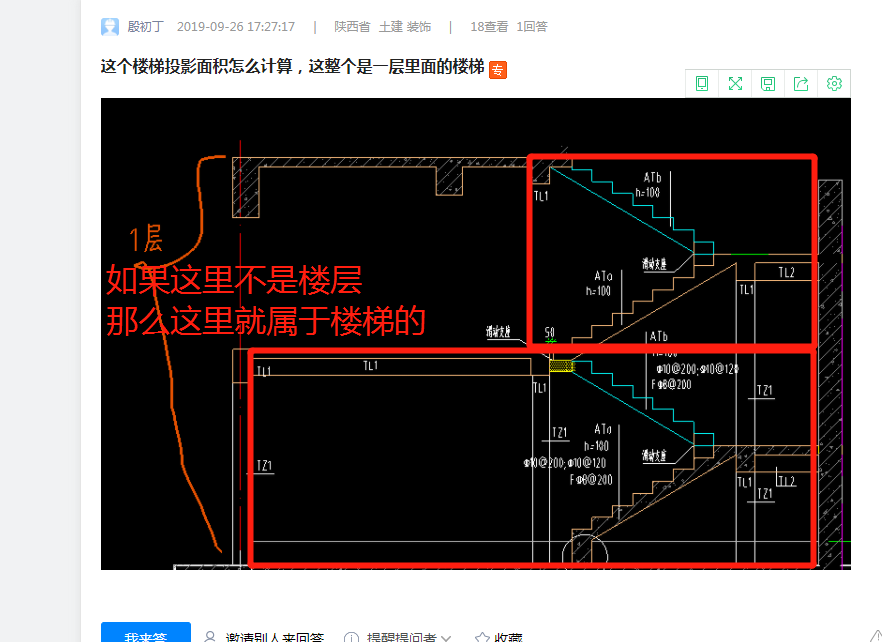Image resolution: width=882 pixels, height=642 pixels.
Task: Open image viewer settings gear
Action: 834,84
